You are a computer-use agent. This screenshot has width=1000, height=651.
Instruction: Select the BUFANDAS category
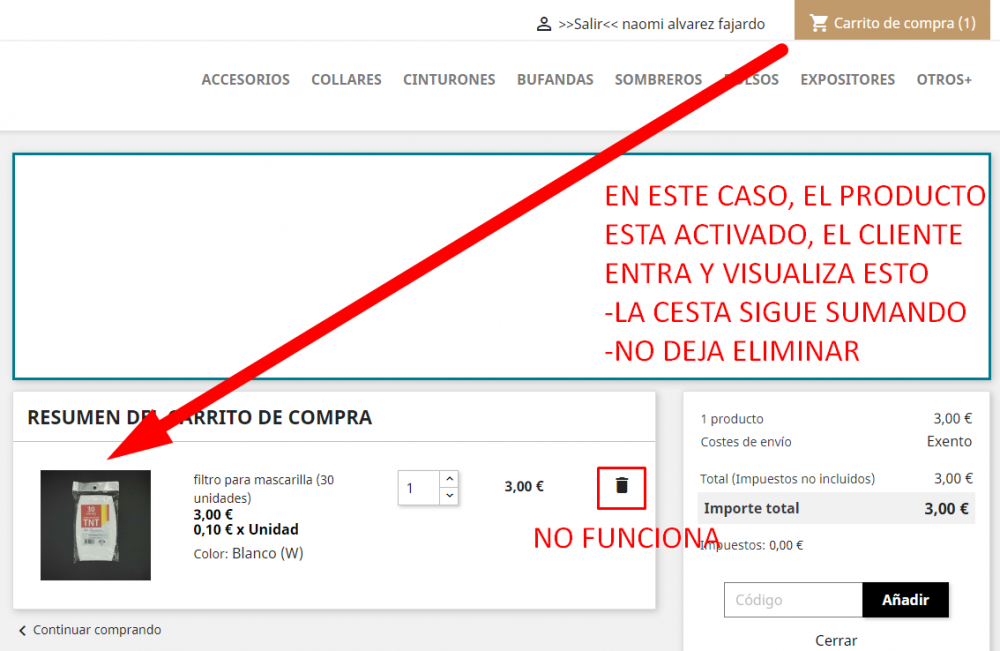point(555,79)
